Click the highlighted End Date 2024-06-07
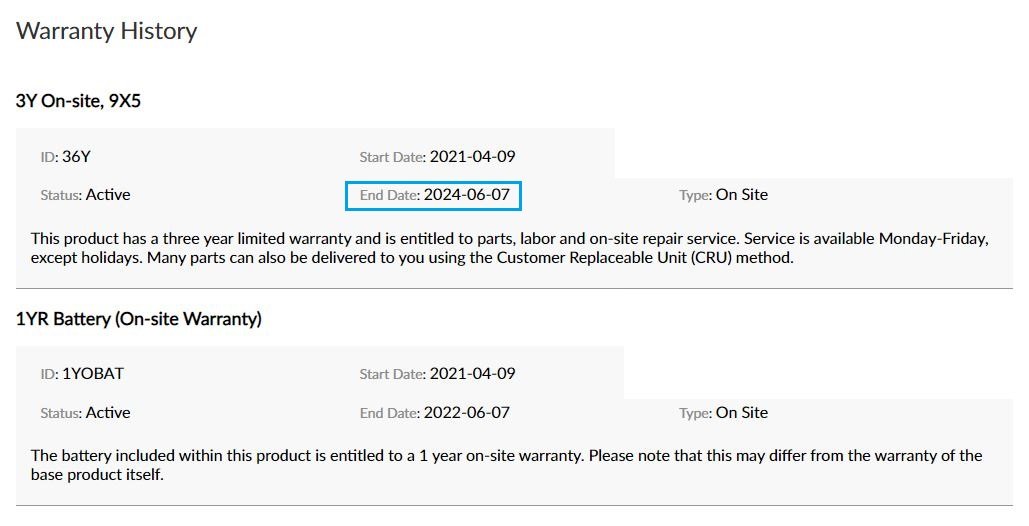 click(434, 195)
